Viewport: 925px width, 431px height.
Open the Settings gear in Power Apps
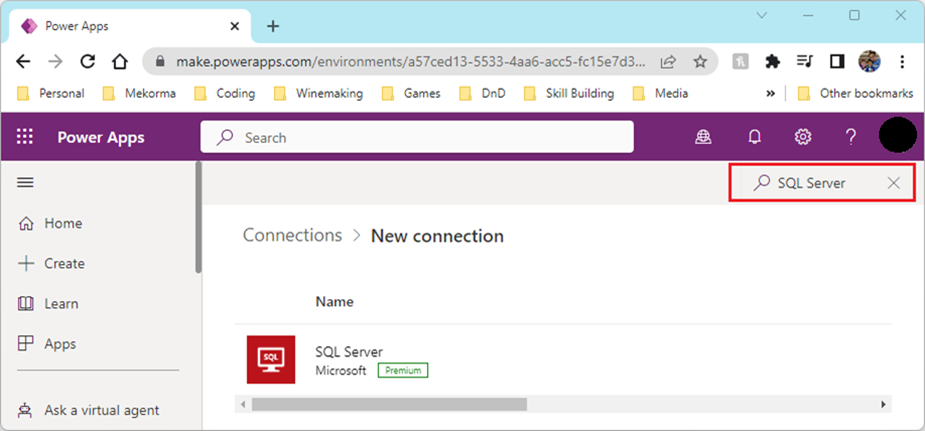[x=802, y=137]
